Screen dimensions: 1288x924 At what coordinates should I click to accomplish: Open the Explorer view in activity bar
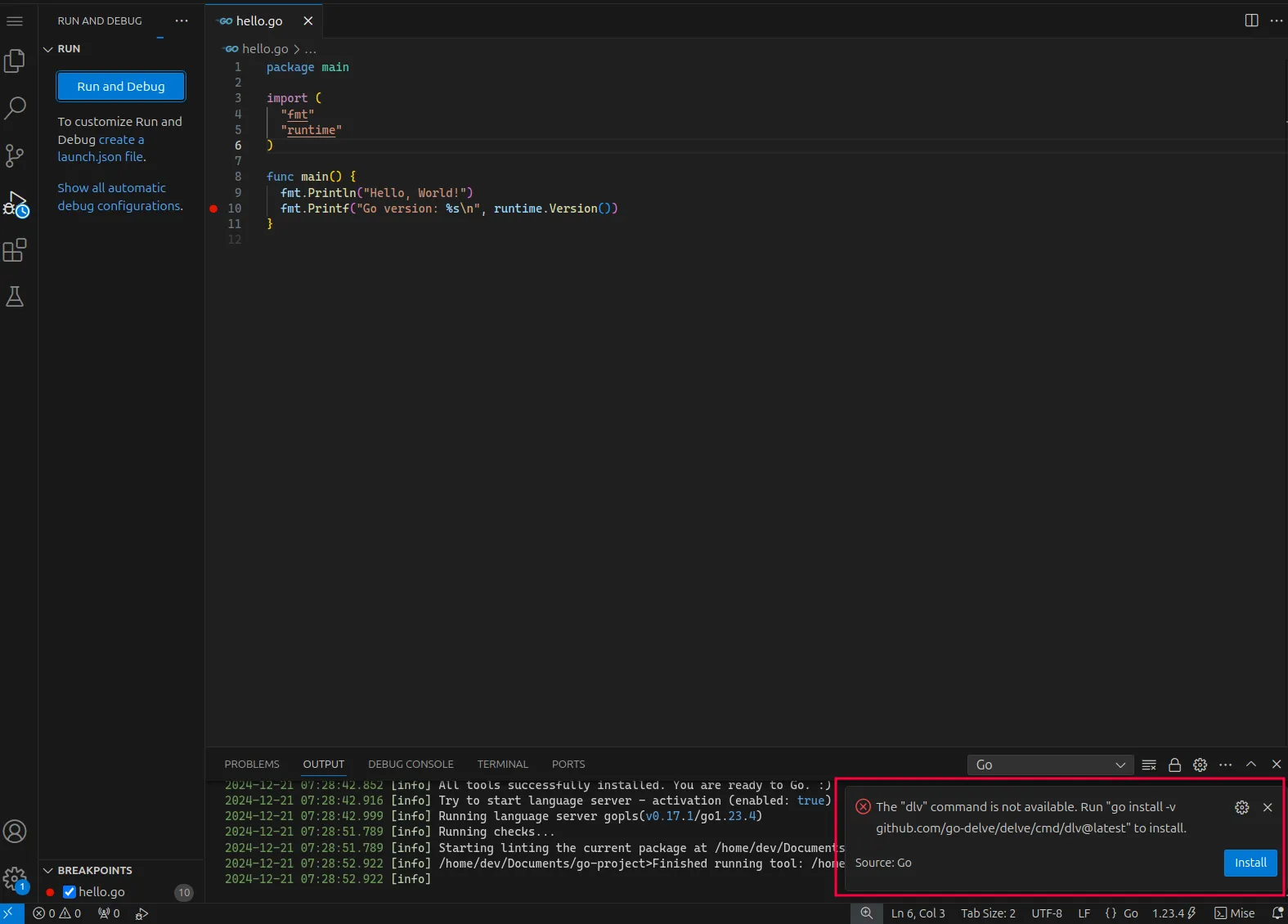click(x=15, y=61)
